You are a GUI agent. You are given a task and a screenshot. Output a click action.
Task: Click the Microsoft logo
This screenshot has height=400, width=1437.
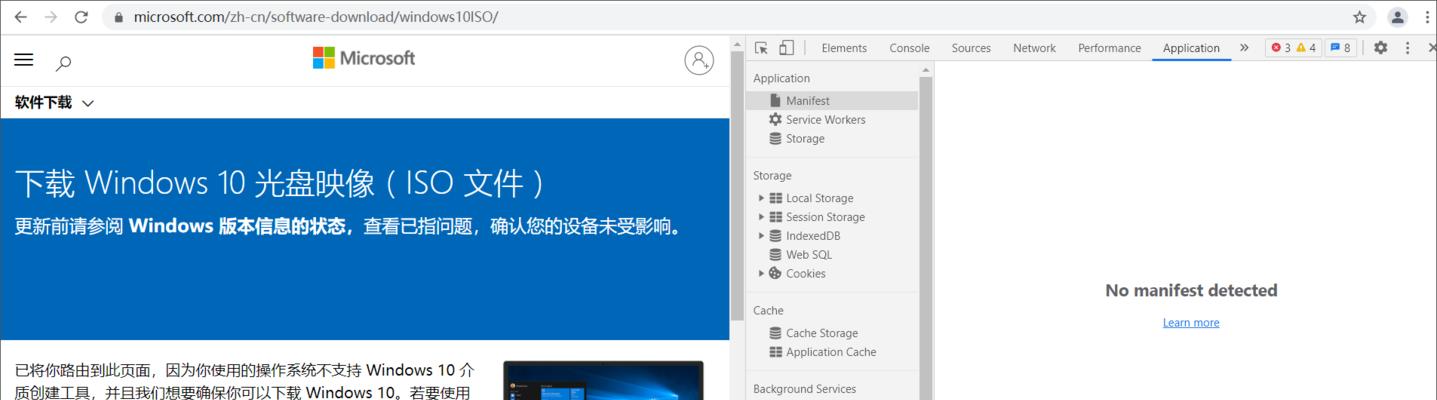pos(364,58)
